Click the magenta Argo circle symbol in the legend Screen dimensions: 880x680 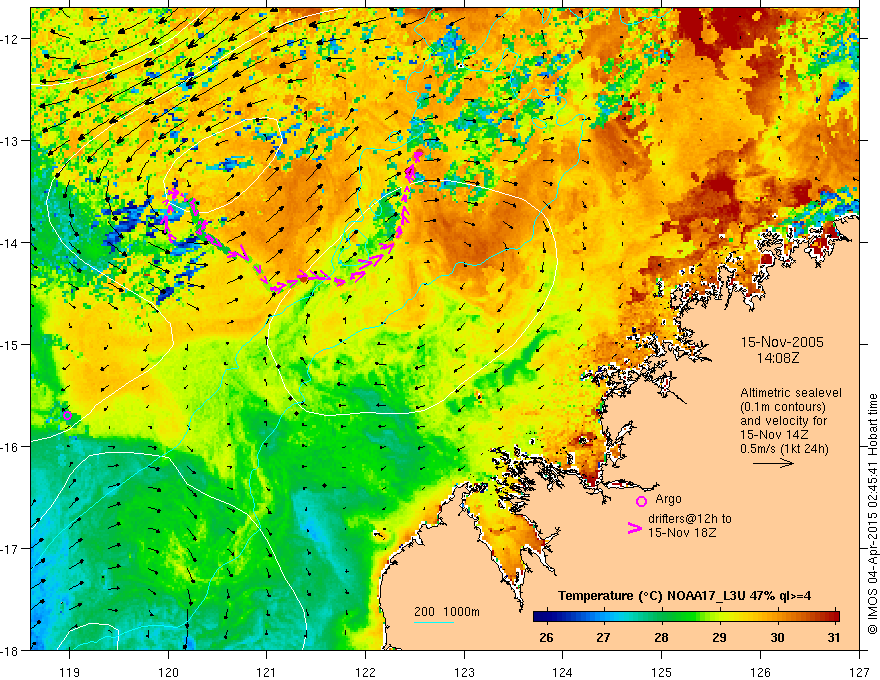(641, 501)
